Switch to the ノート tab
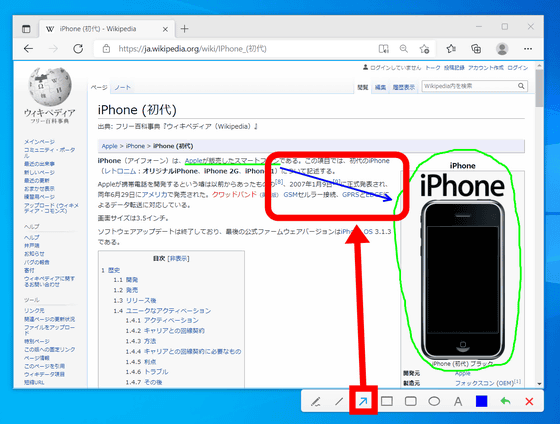 pyautogui.click(x=122, y=87)
